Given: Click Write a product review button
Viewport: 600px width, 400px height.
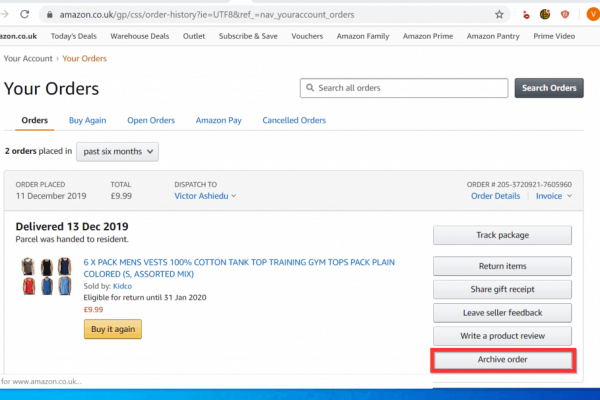Looking at the screenshot, I should click(502, 336).
